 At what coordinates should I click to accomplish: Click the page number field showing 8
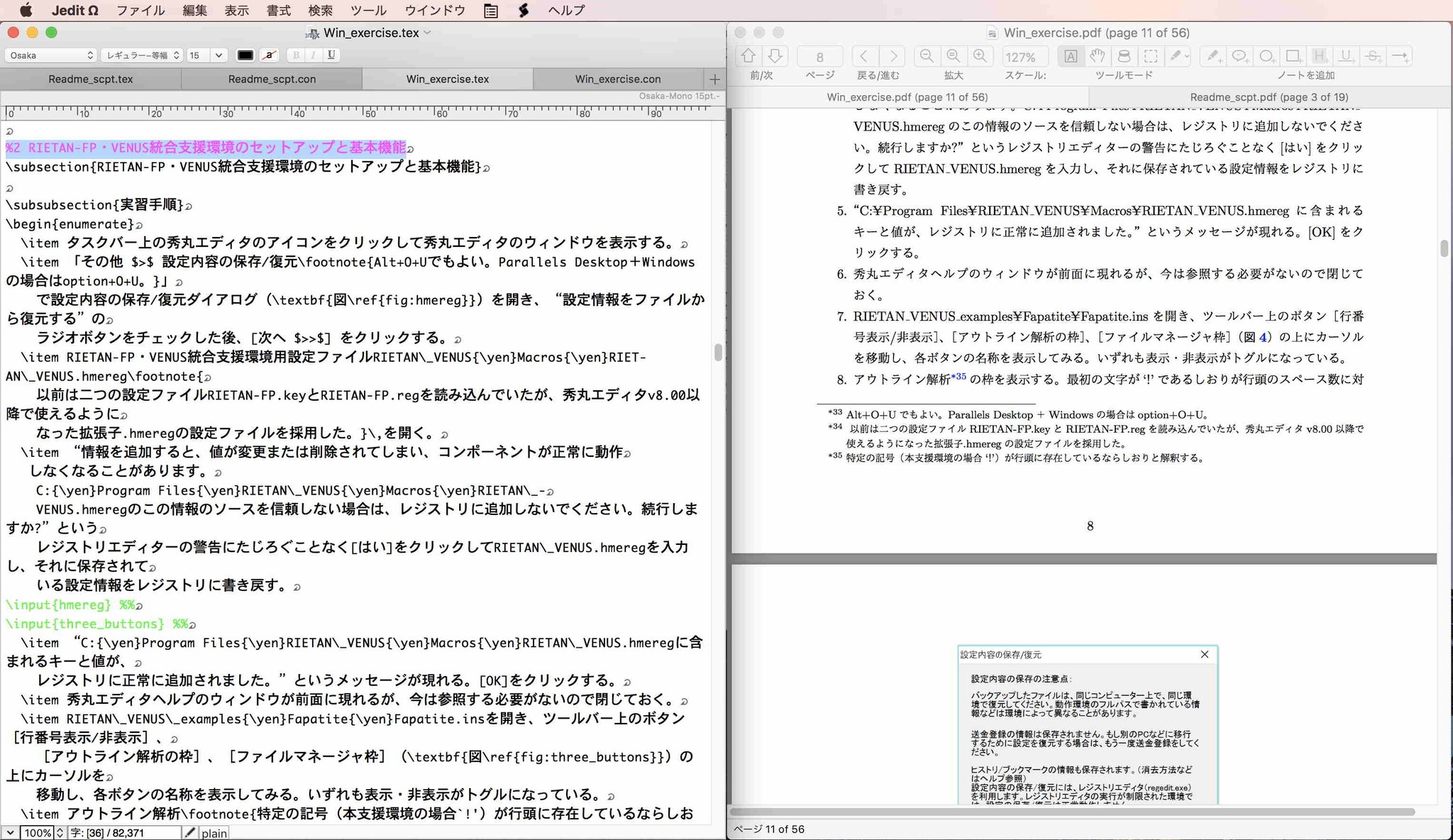point(819,57)
